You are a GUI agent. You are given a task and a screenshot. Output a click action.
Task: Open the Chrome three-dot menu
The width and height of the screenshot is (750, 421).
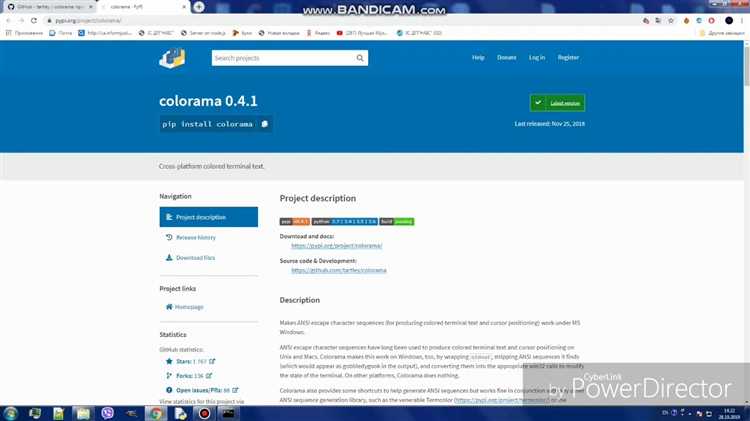coord(742,21)
